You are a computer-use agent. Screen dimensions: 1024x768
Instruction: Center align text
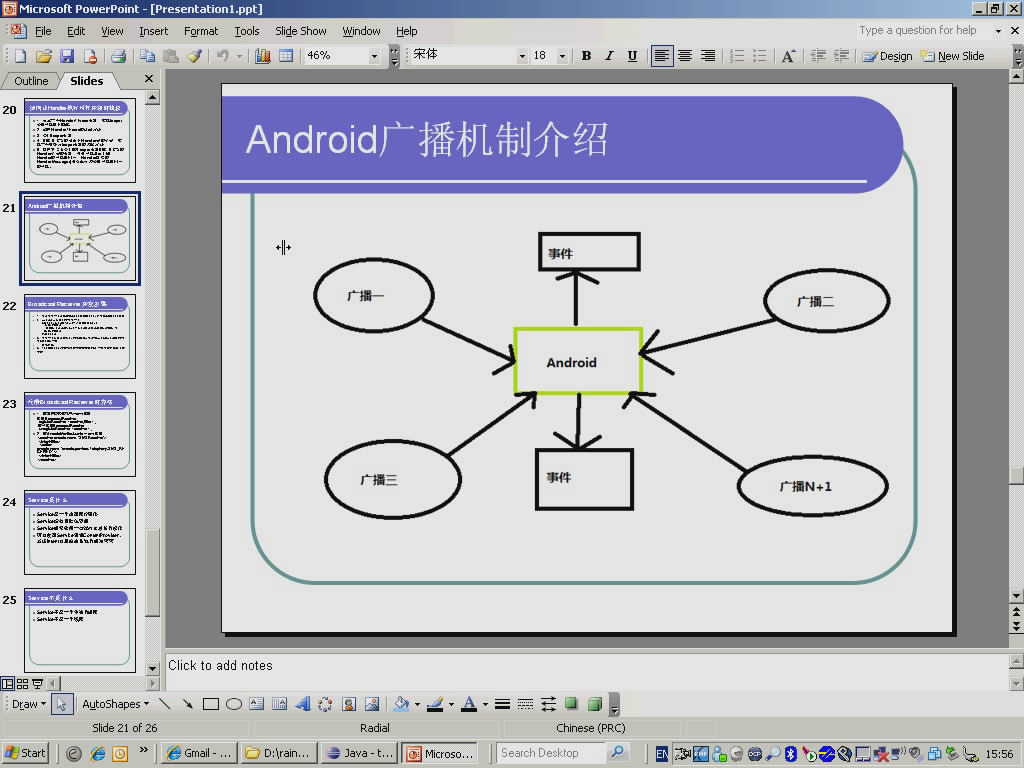tap(684, 56)
